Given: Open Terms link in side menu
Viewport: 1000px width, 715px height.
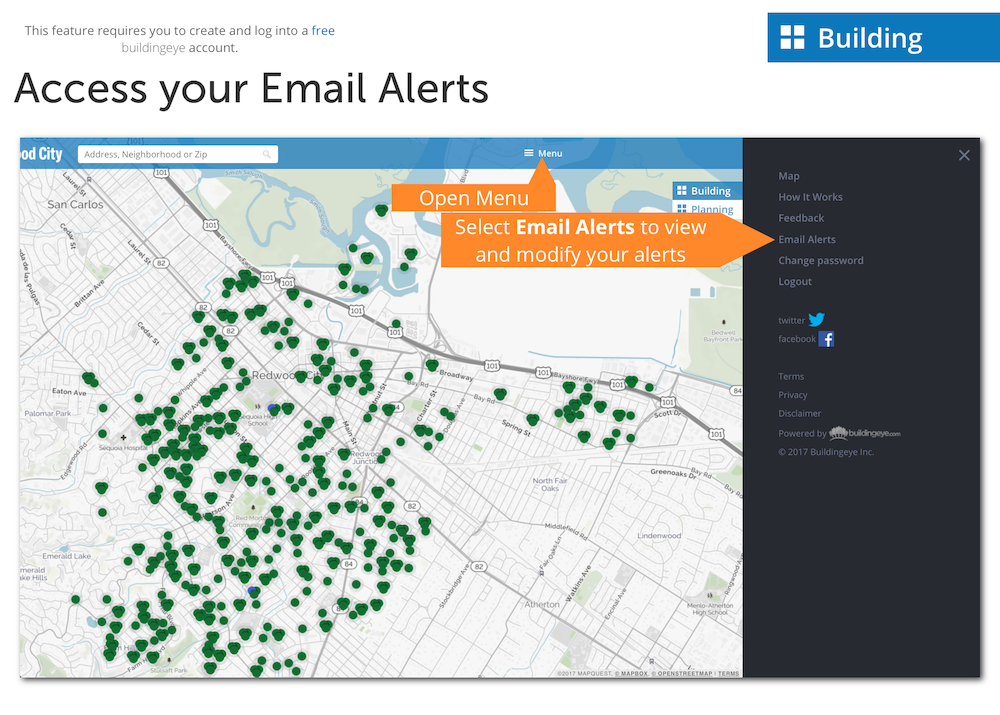Looking at the screenshot, I should pos(791,376).
